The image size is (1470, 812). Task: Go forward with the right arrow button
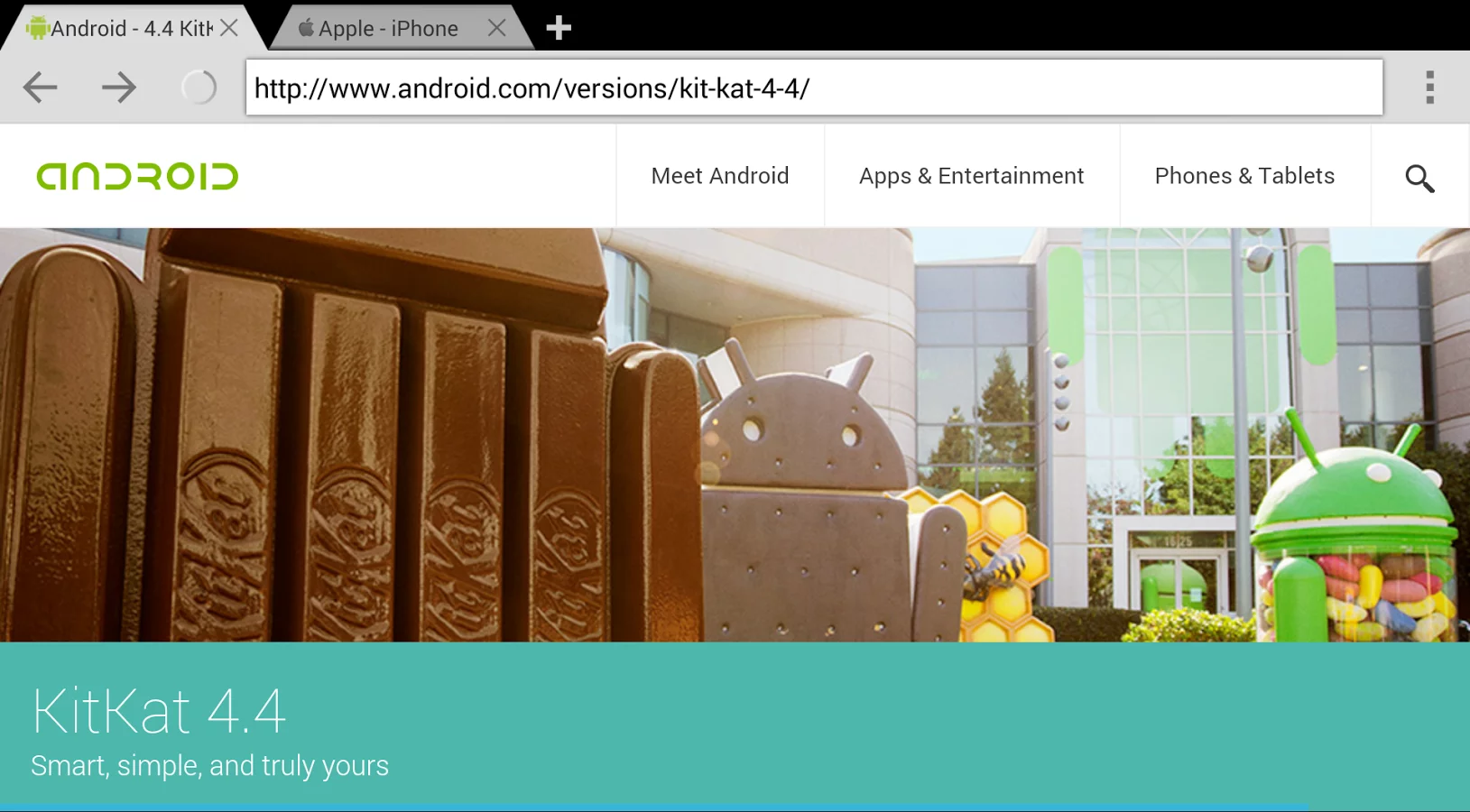(118, 88)
